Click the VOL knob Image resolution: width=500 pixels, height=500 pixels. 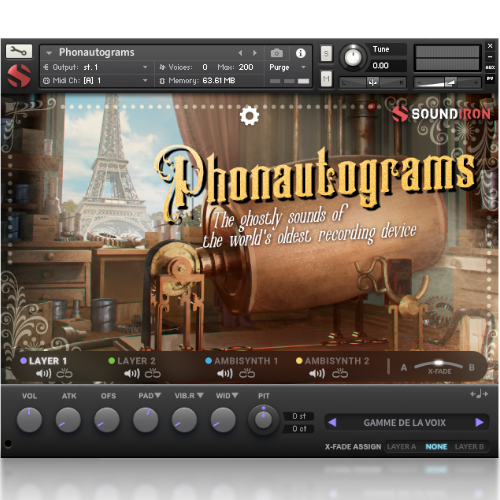[x=29, y=419]
